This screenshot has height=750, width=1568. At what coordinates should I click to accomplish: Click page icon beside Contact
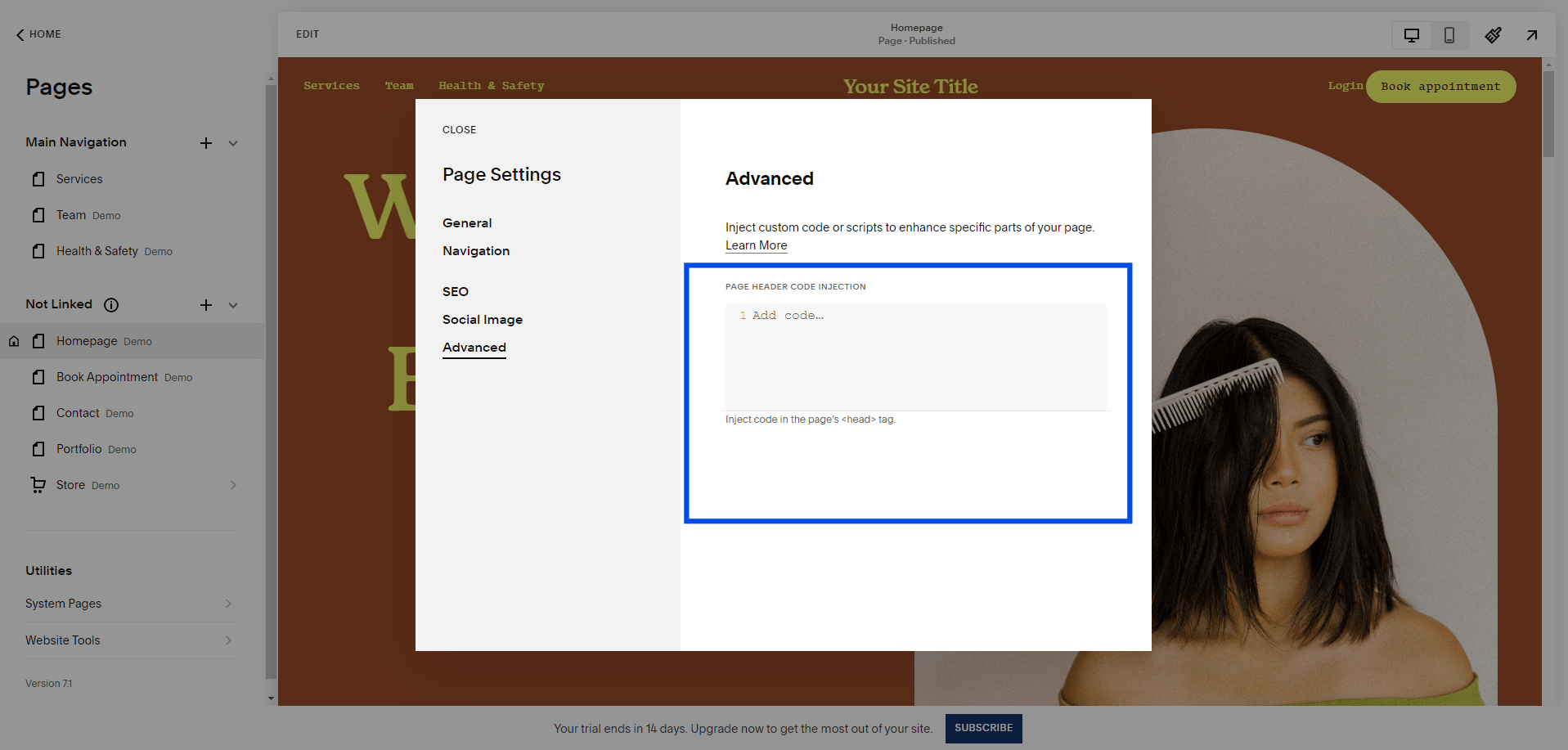[38, 413]
